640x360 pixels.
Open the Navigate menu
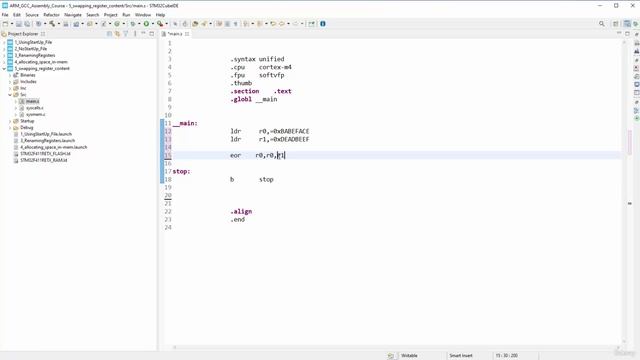pyautogui.click(x=73, y=15)
